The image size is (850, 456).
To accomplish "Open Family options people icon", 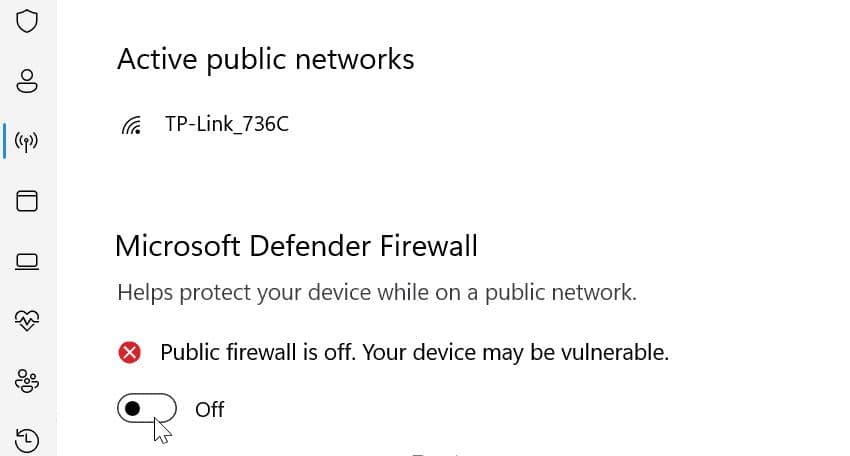I will (x=28, y=381).
